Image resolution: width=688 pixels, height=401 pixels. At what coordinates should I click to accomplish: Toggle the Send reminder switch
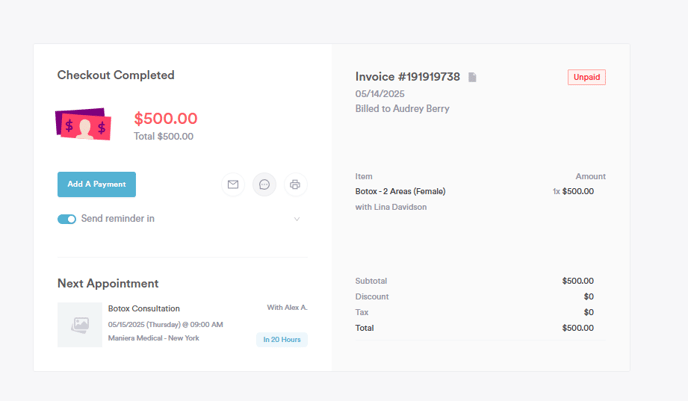67,219
